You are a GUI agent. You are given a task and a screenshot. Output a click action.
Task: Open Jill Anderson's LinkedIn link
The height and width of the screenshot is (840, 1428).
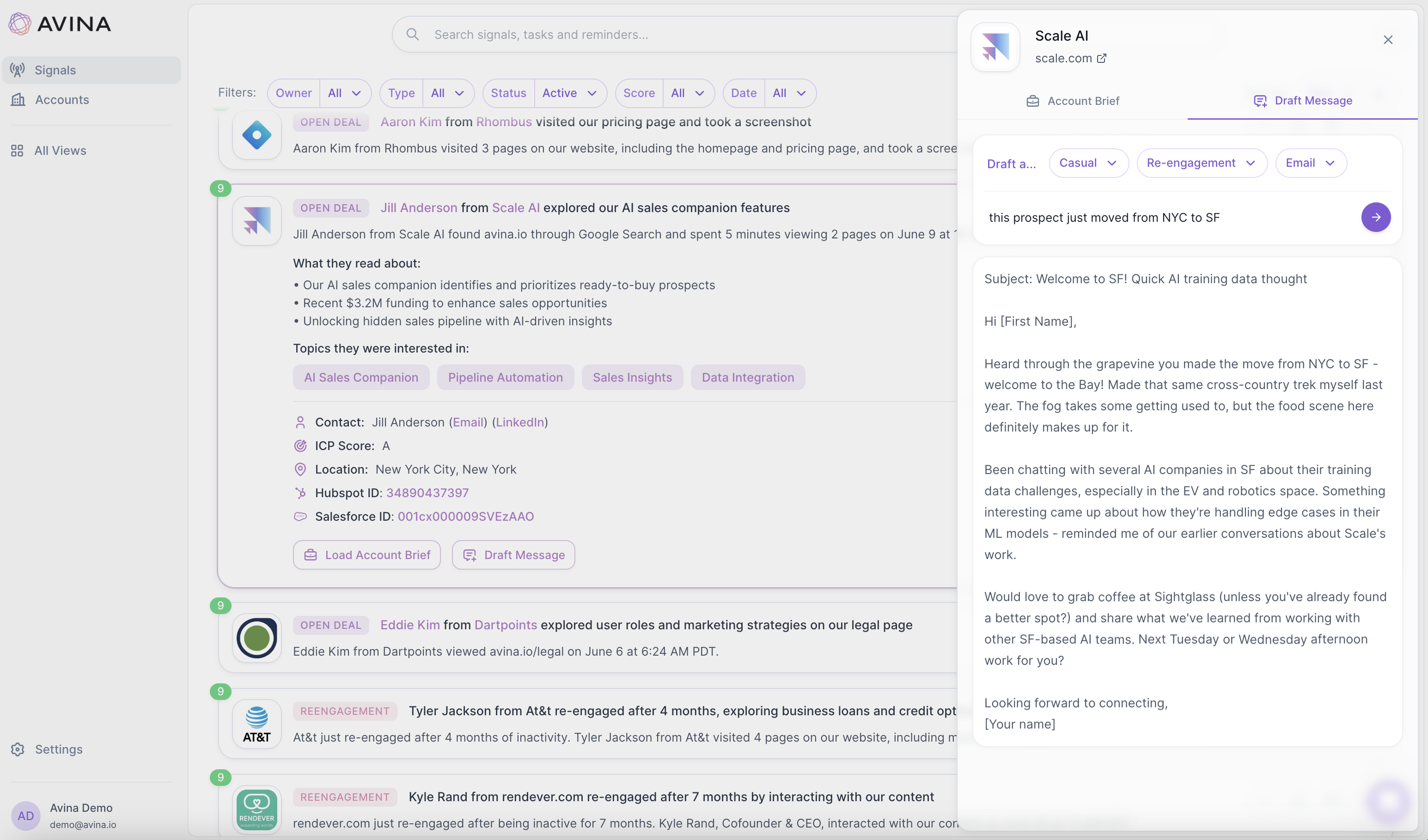(x=519, y=422)
